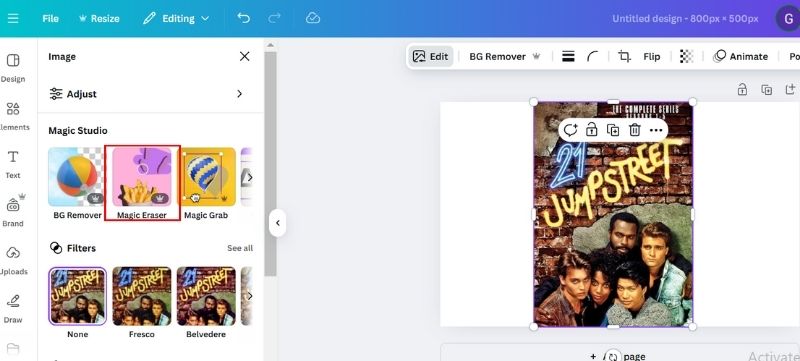Click See all filters link

tap(240, 248)
